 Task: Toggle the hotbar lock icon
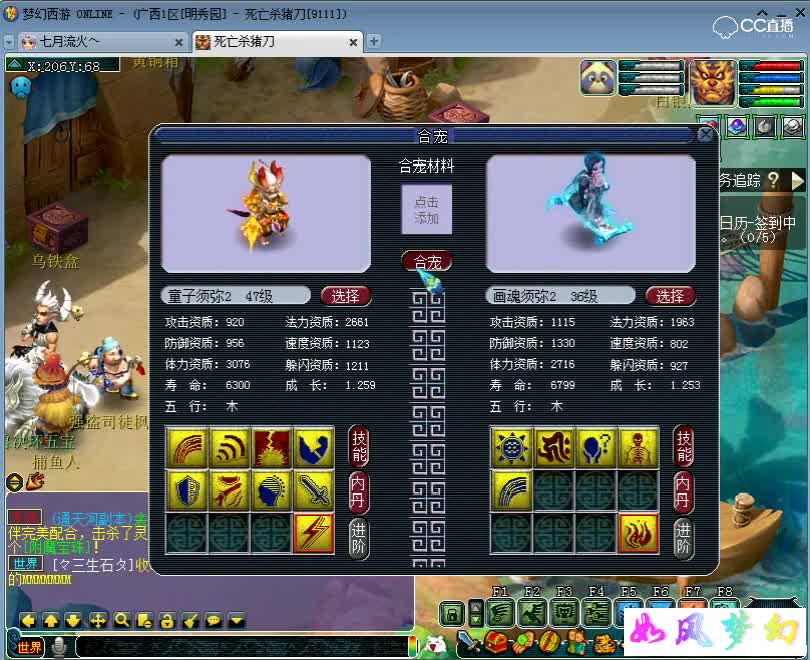[x=452, y=614]
